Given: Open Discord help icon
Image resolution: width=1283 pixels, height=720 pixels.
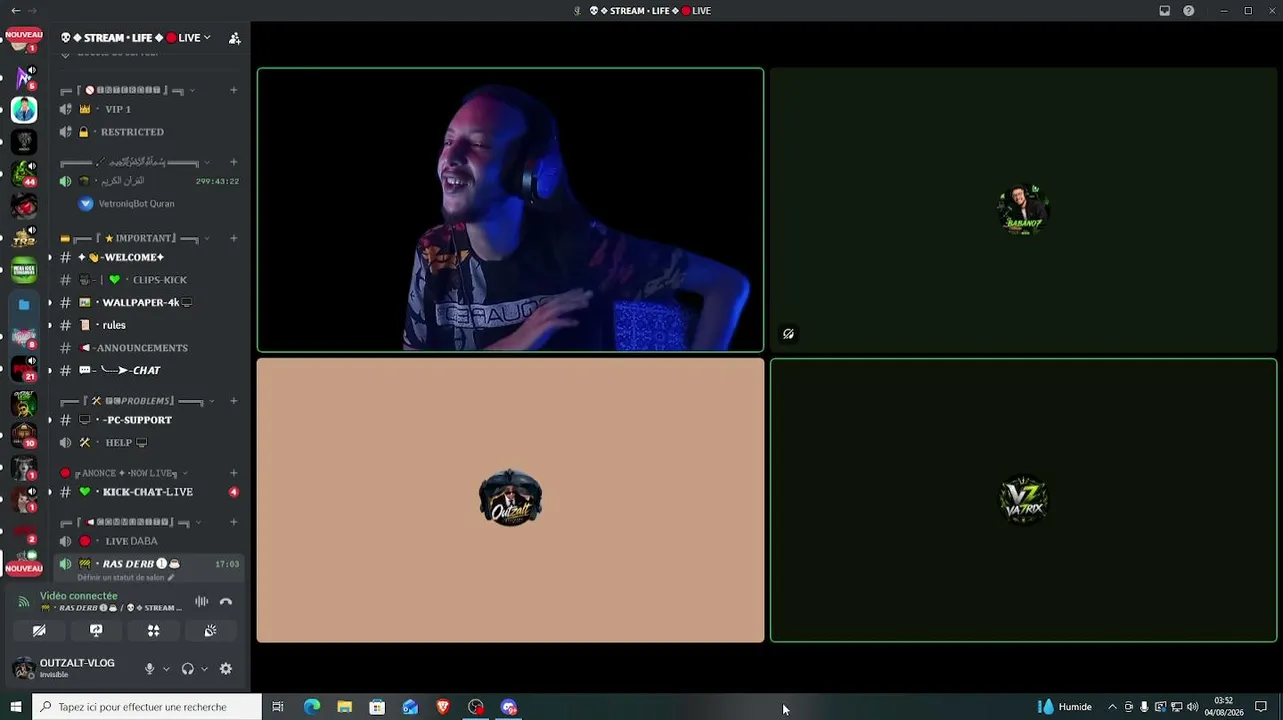Looking at the screenshot, I should point(1189,11).
